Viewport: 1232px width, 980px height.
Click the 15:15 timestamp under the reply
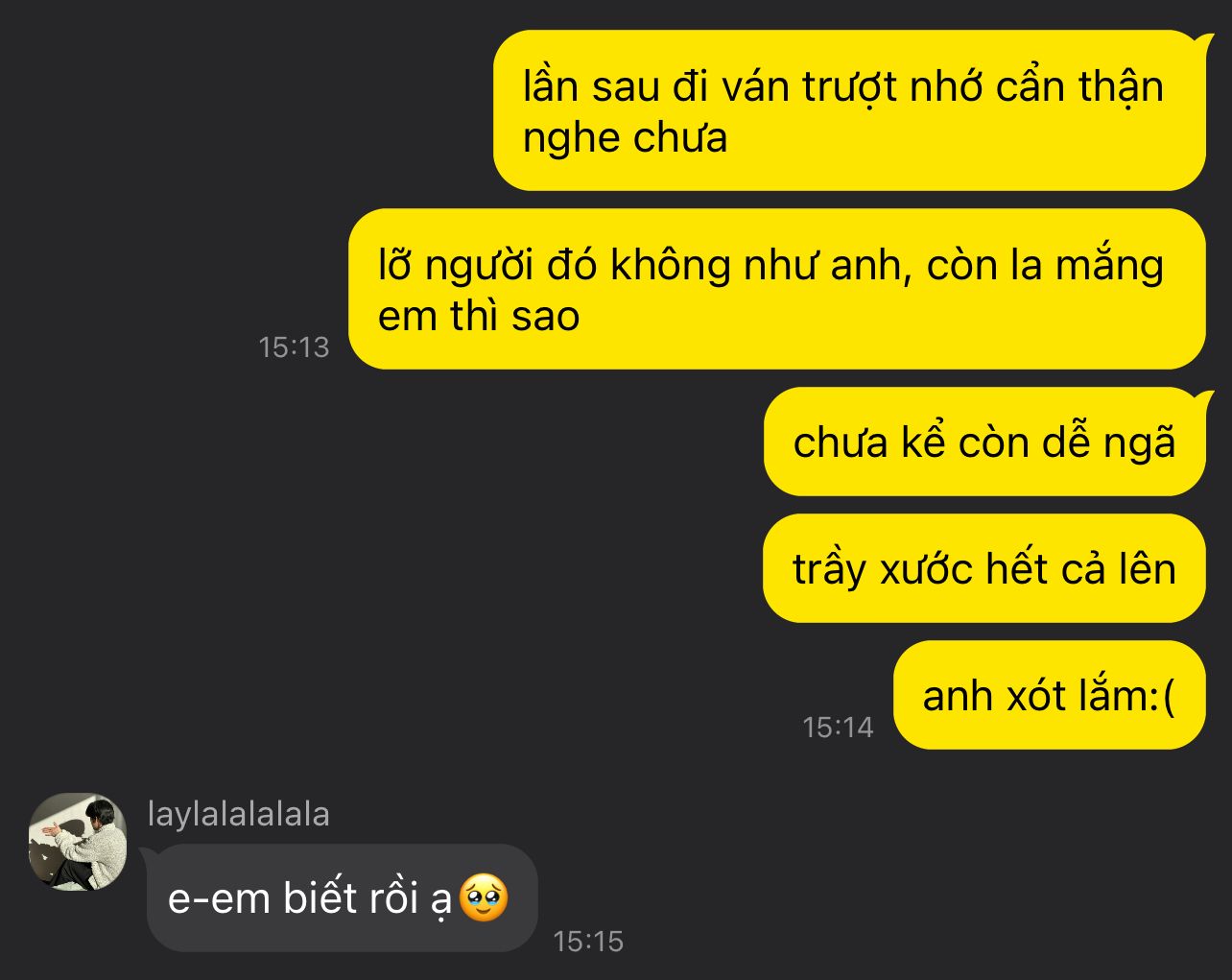click(x=588, y=941)
